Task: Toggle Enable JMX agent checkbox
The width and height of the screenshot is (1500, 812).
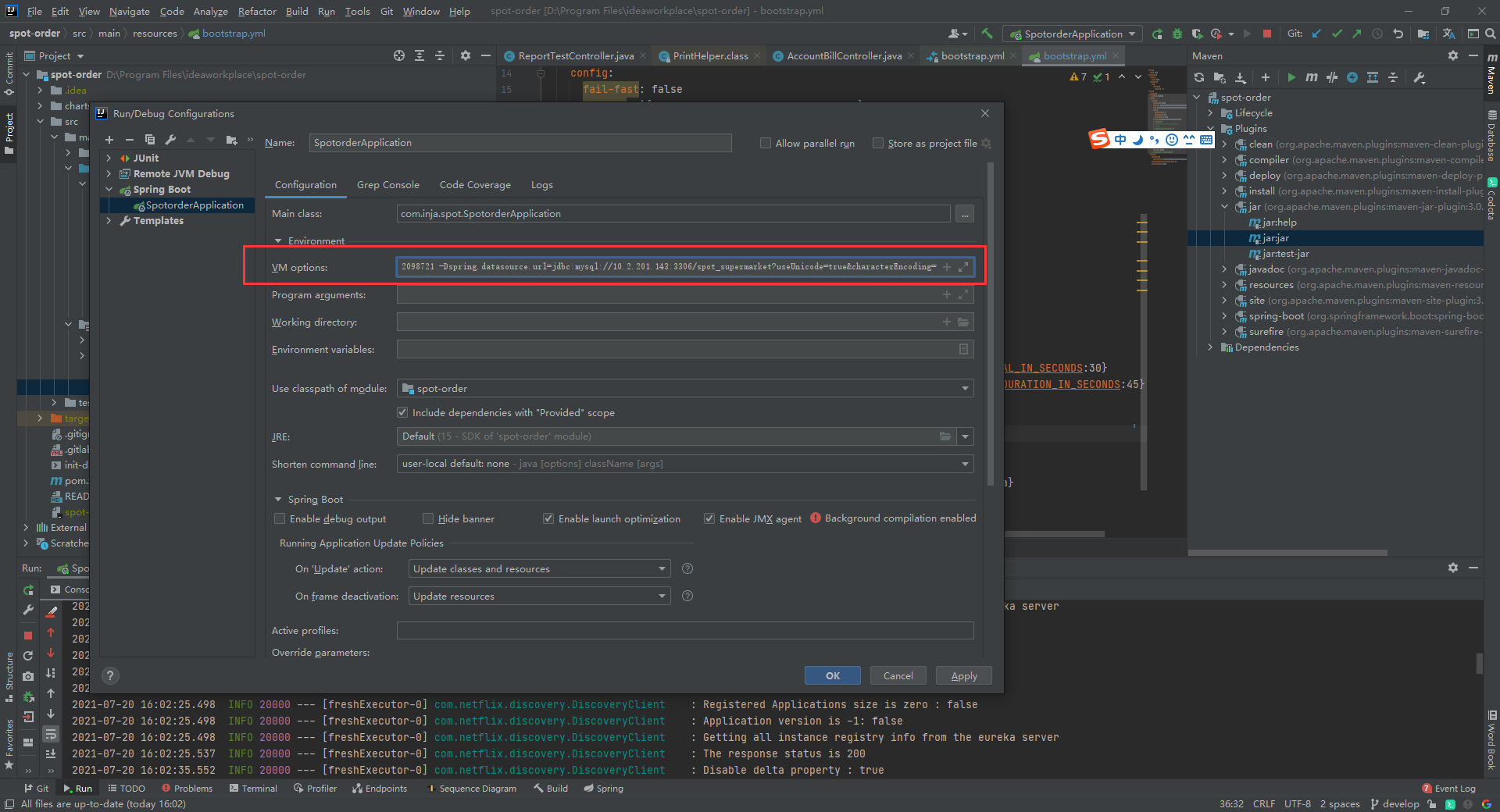Action: click(x=709, y=518)
